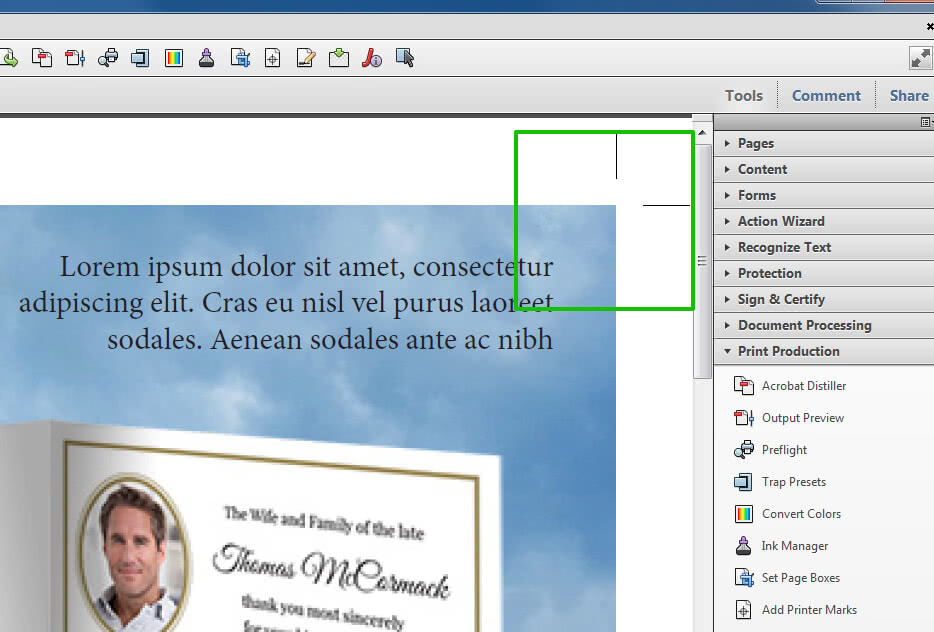The width and height of the screenshot is (934, 632).
Task: Collapse the Print Production section
Action: click(824, 351)
